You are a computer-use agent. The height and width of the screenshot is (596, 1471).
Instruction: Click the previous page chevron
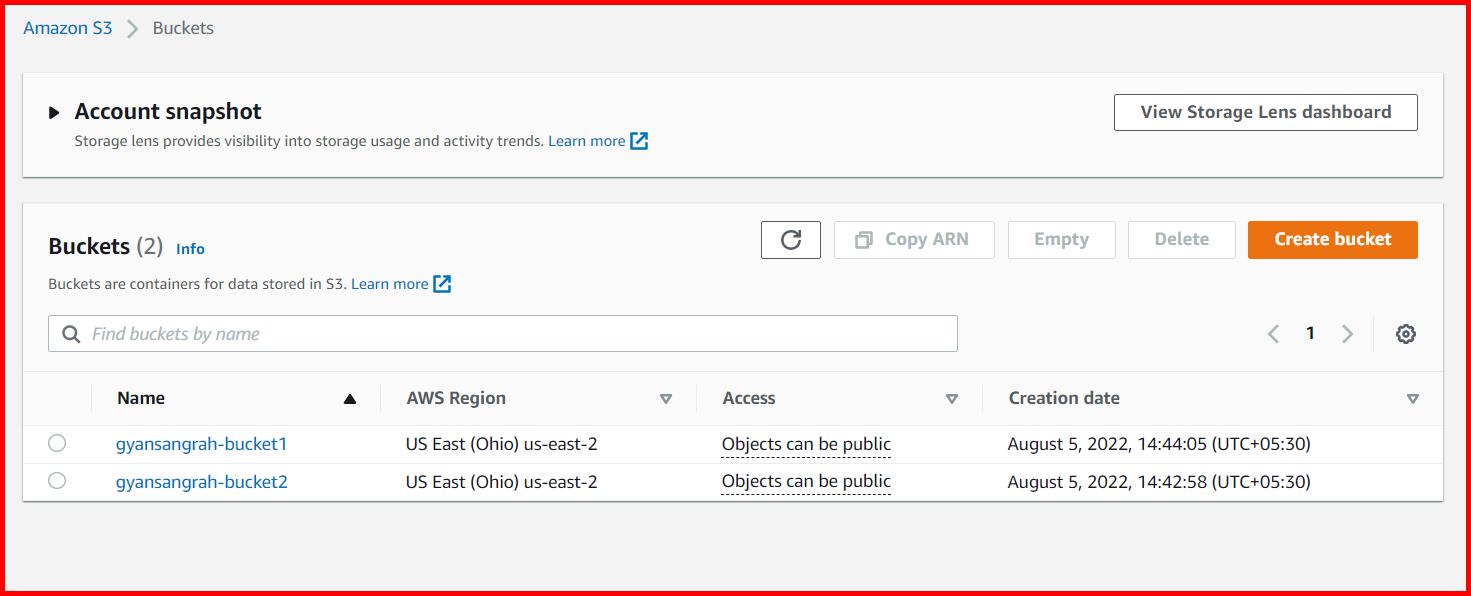click(x=1273, y=333)
